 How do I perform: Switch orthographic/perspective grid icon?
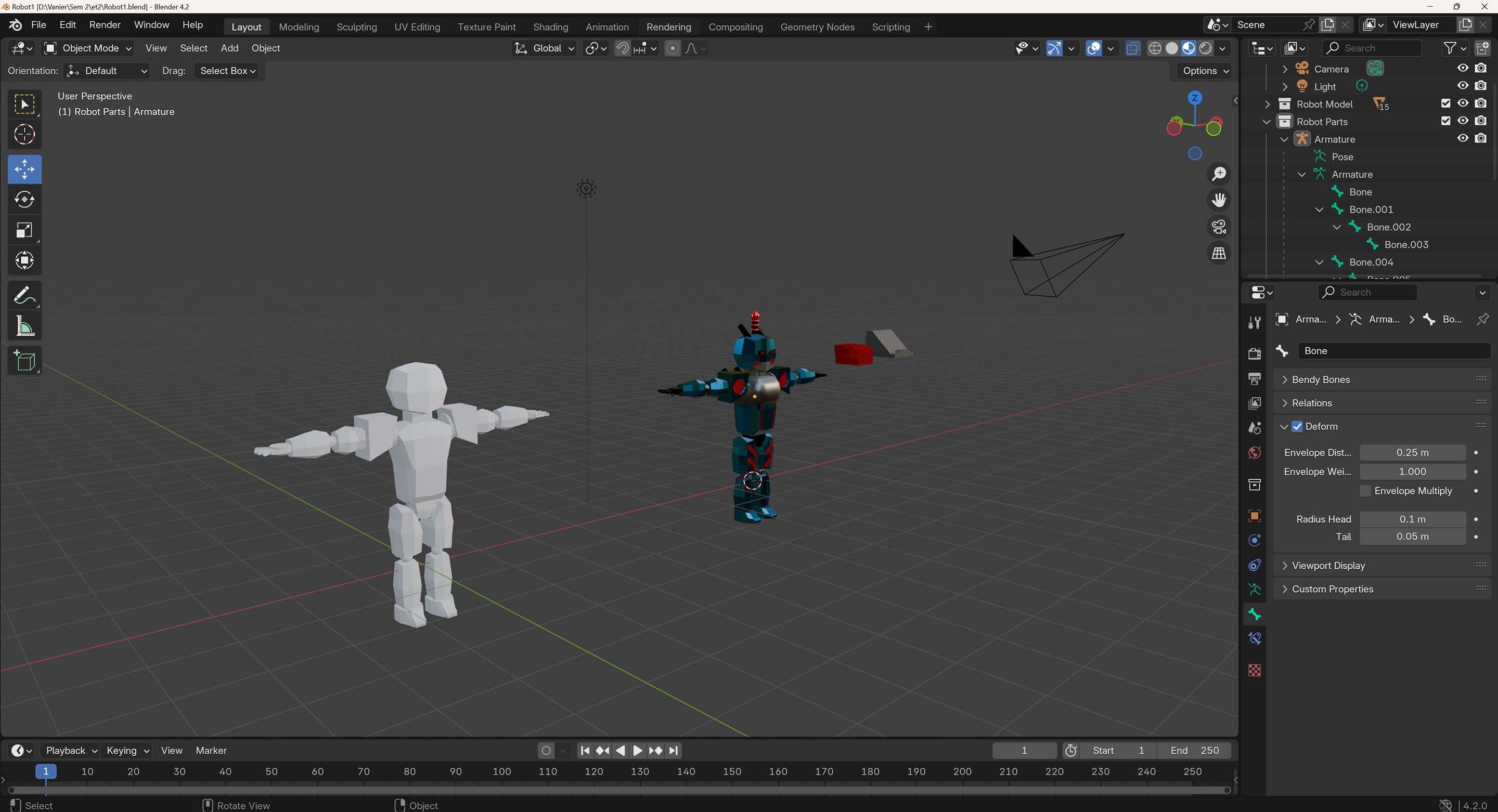click(1219, 253)
